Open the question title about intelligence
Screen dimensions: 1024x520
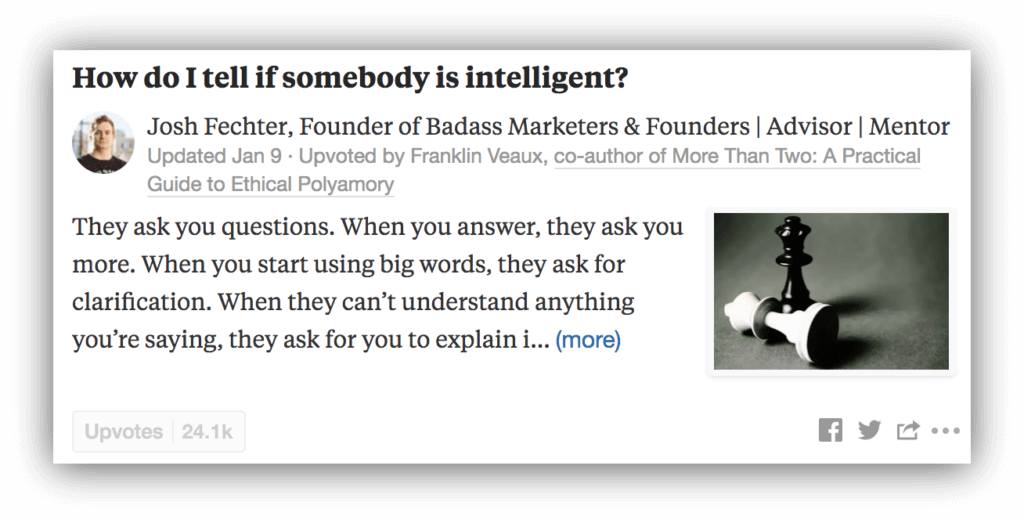pos(350,78)
